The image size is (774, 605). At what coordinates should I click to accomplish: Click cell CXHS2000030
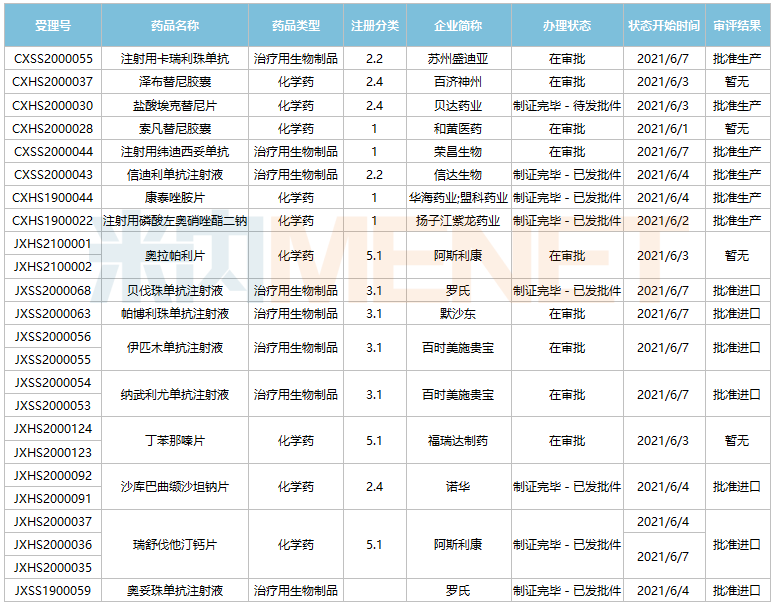click(x=53, y=106)
